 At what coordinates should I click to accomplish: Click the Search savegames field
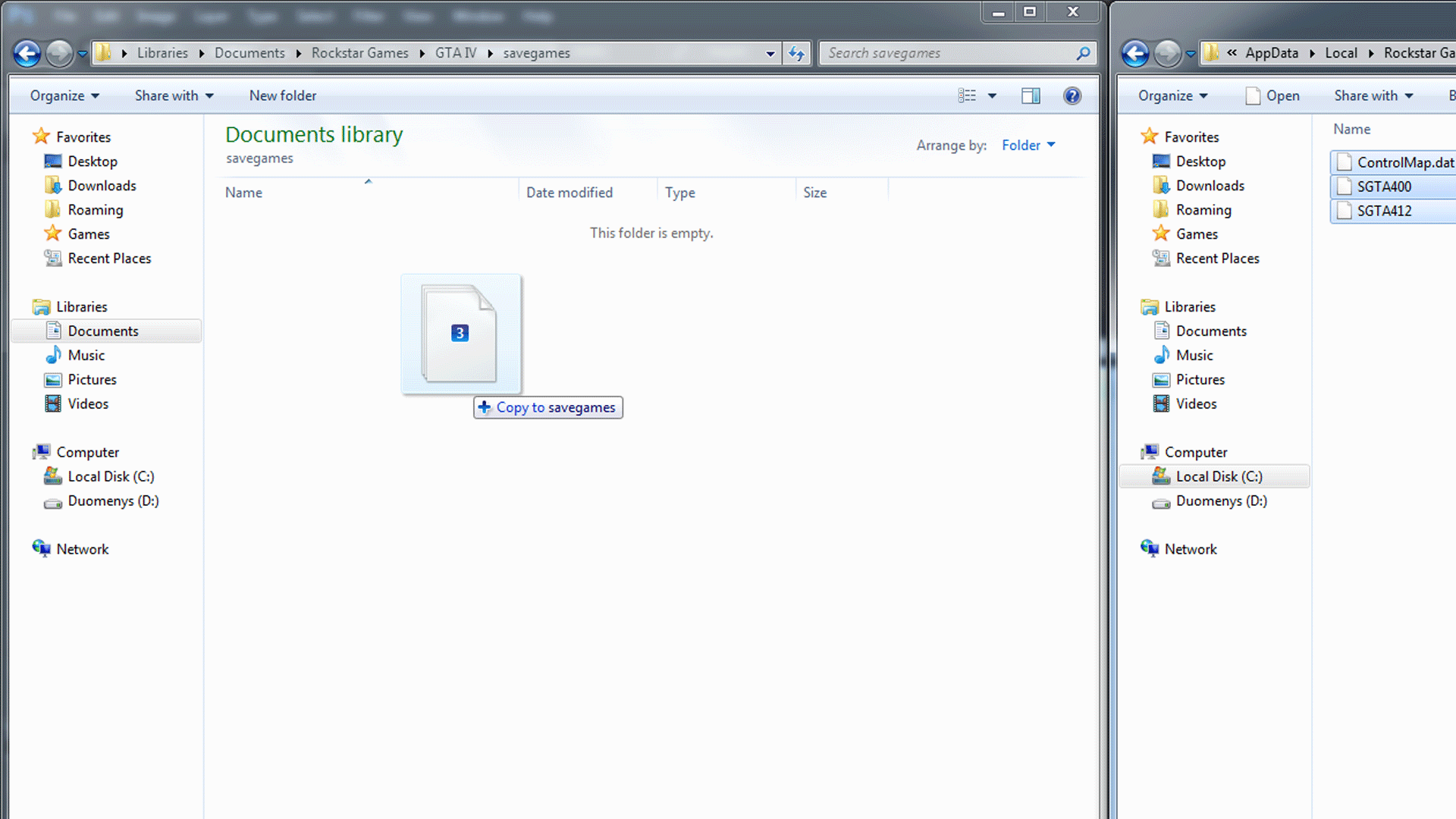pos(948,53)
